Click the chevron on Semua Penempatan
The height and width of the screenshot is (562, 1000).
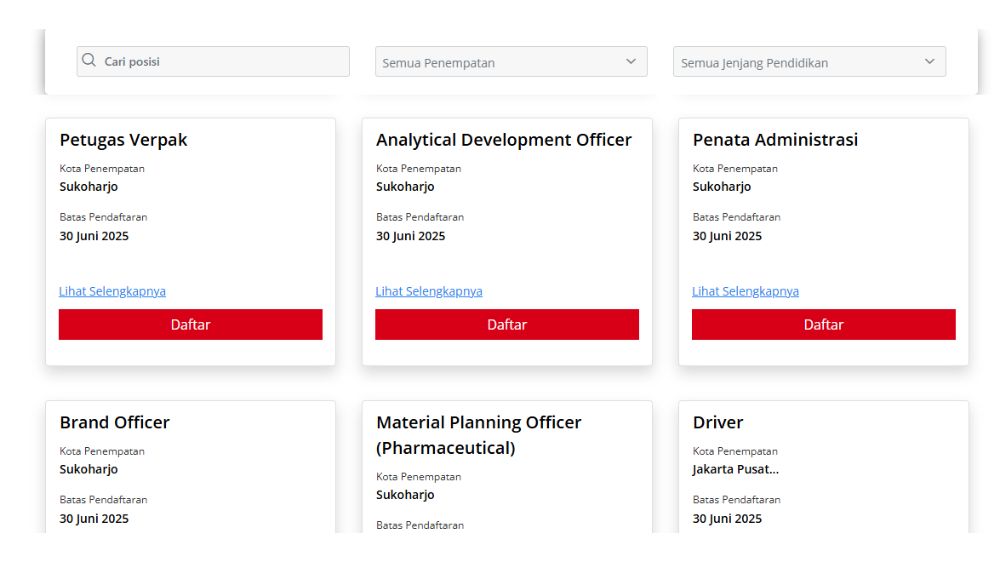631,62
